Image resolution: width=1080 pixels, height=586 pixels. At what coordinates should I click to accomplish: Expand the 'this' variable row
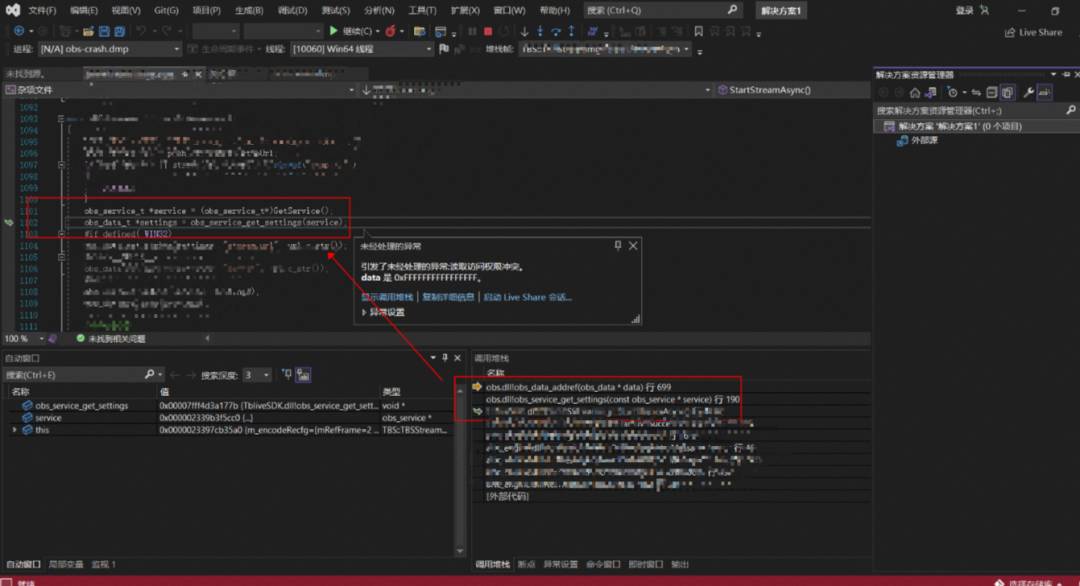coord(14,430)
